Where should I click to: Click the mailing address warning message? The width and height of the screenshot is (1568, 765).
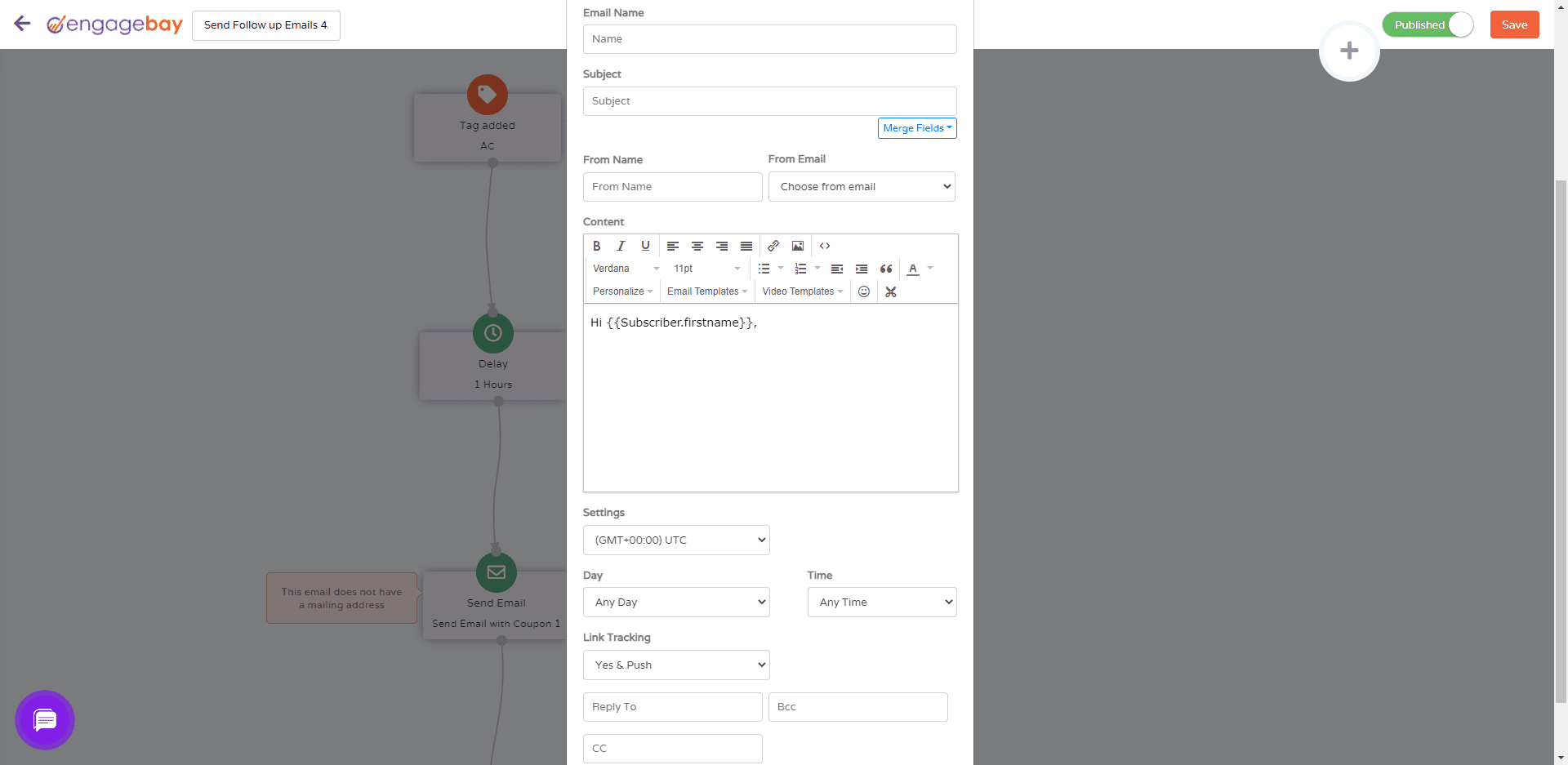point(342,598)
